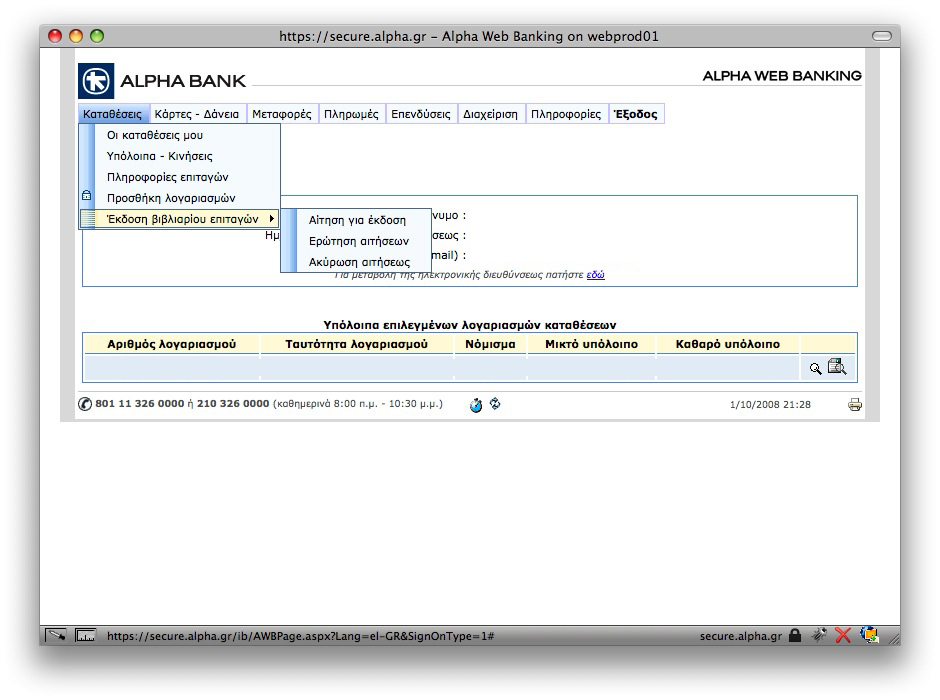Click the globe download icon in the status bar
Viewport: 940px width, 700px height.
[869, 635]
